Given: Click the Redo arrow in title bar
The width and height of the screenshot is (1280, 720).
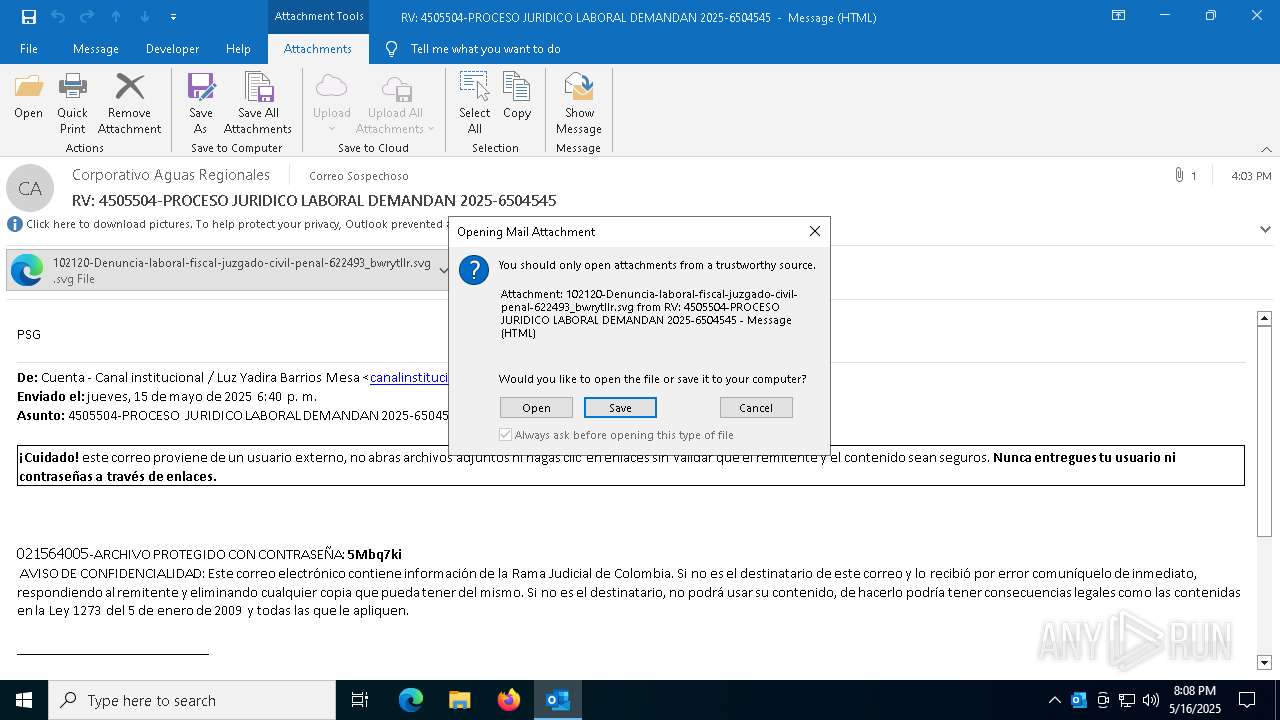Looking at the screenshot, I should pyautogui.click(x=87, y=17).
